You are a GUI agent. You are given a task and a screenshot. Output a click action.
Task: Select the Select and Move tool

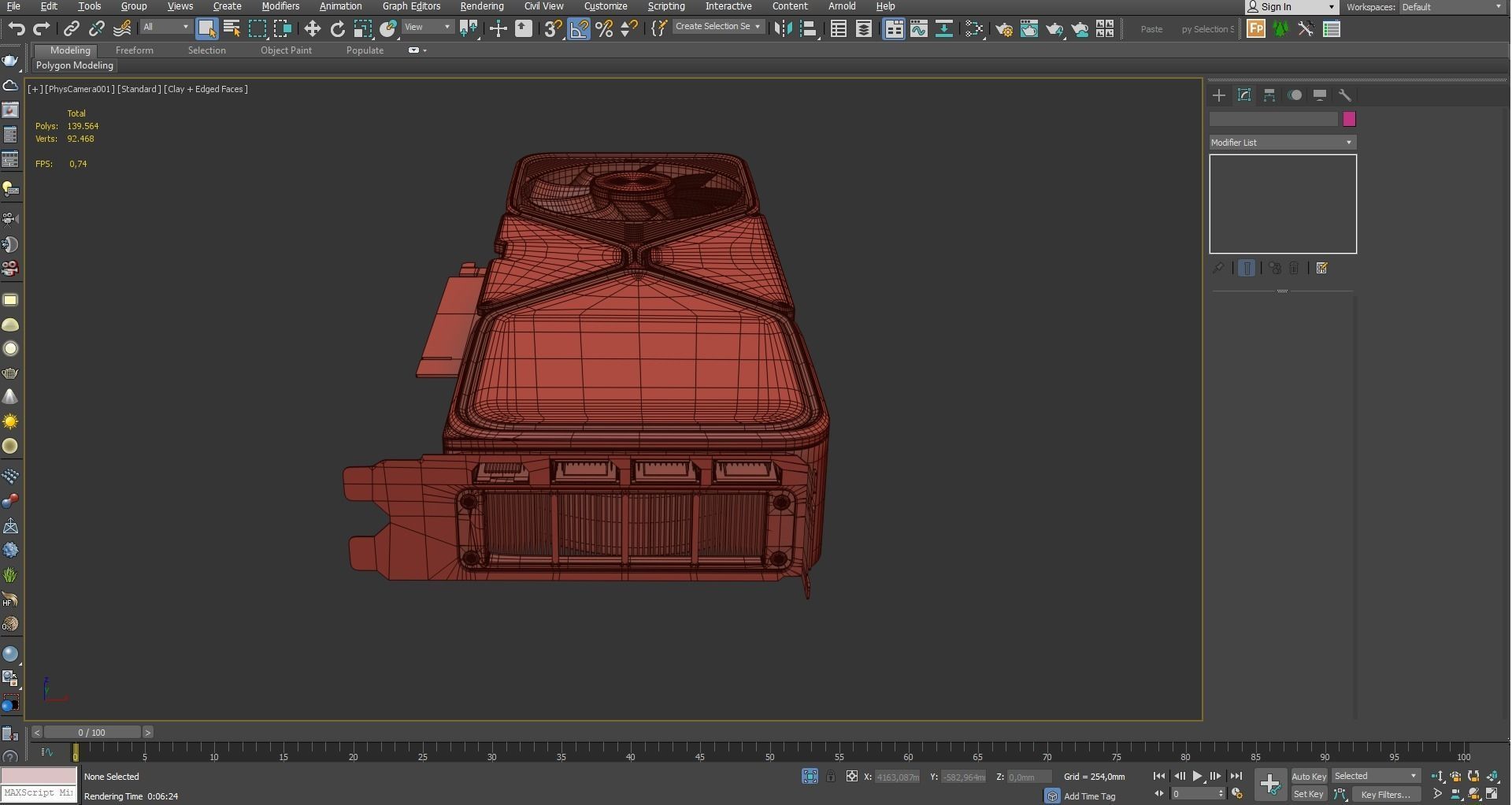click(312, 29)
